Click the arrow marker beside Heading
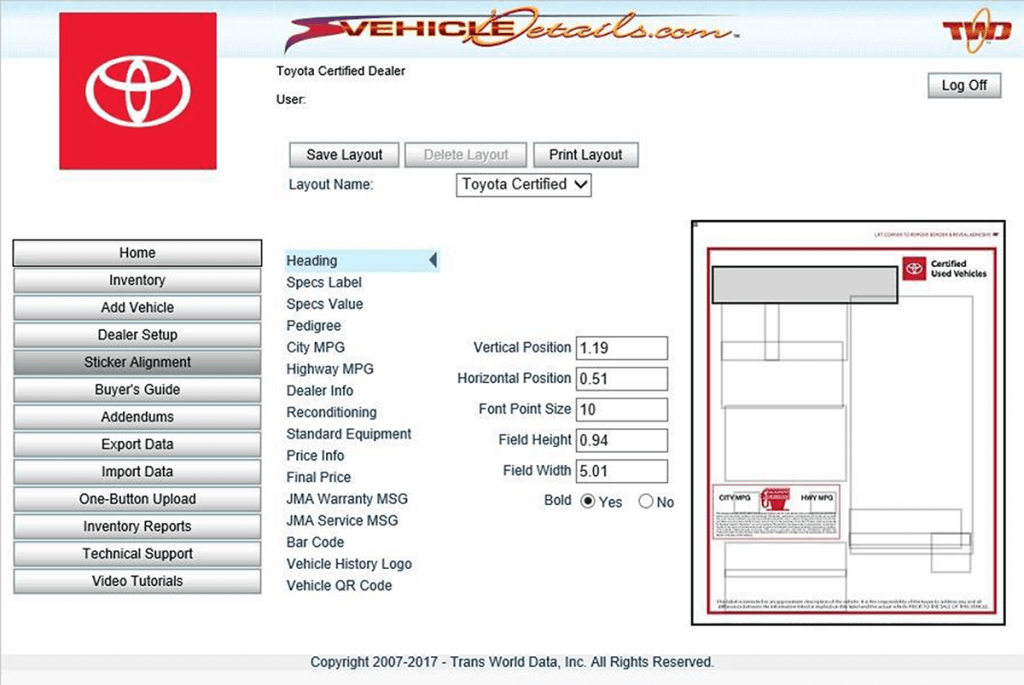Screen dimensions: 1024x685 [x=432, y=261]
